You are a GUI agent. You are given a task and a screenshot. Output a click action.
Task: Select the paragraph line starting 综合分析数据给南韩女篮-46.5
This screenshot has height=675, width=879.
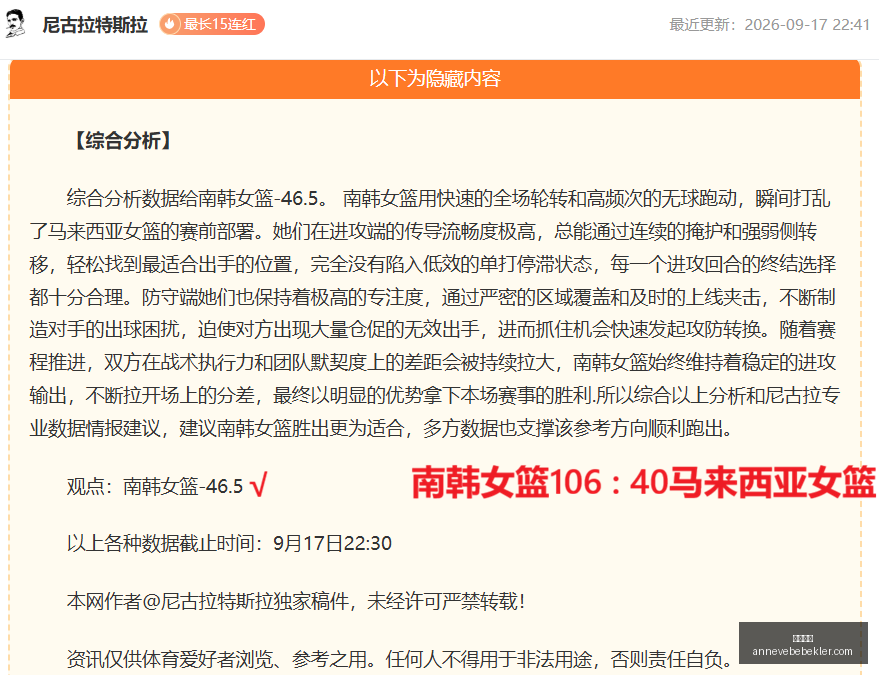448,198
